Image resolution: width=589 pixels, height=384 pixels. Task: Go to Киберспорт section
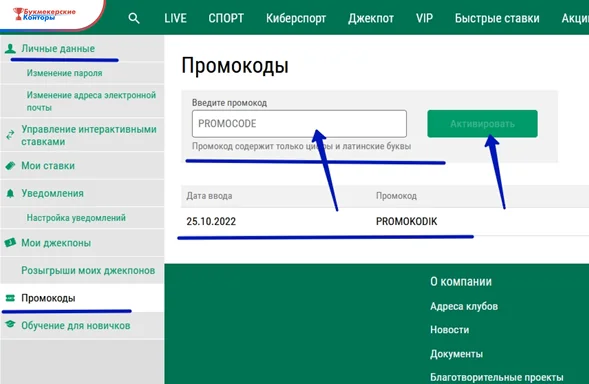point(296,18)
